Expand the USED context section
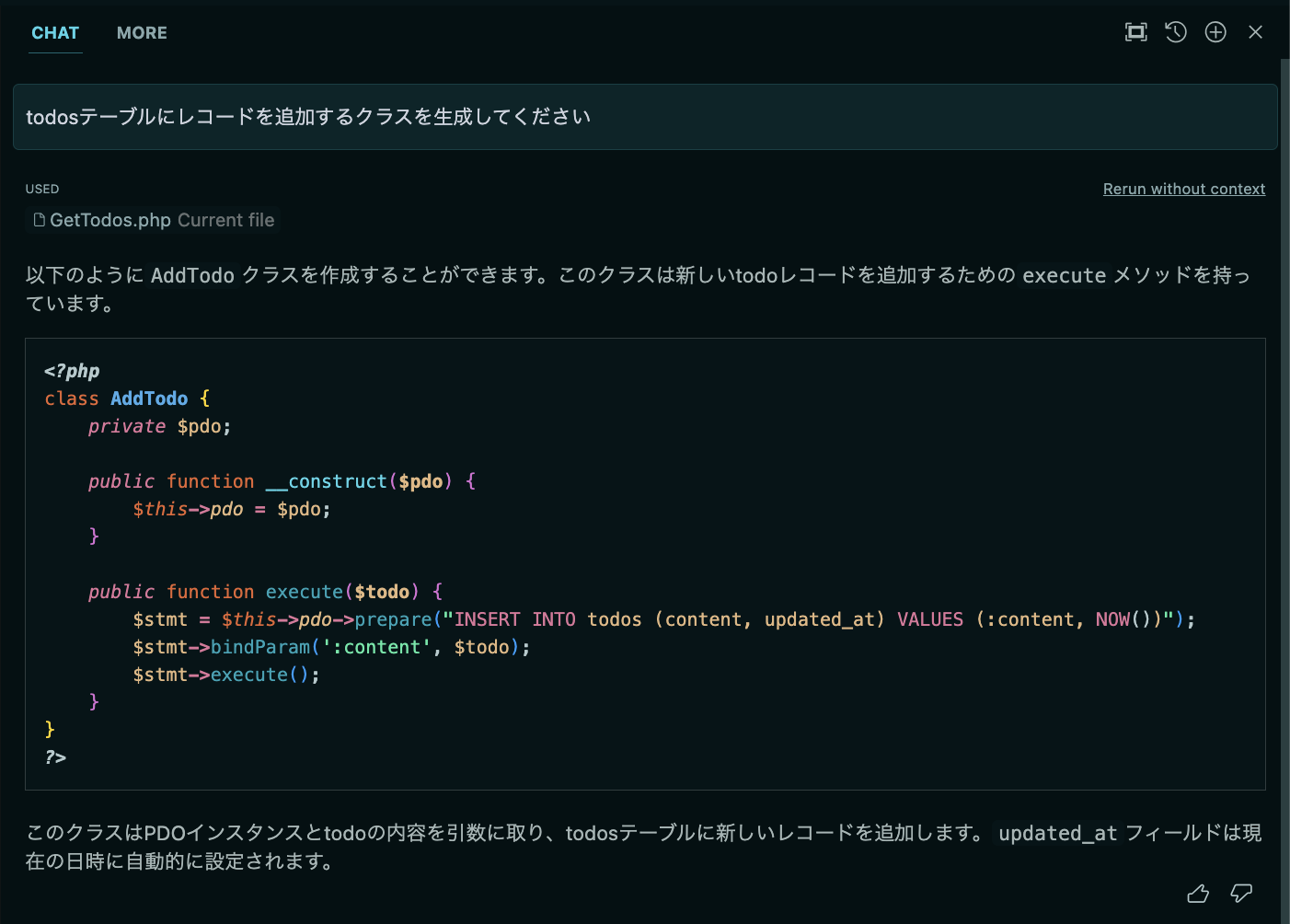This screenshot has height=924, width=1290. (x=42, y=189)
